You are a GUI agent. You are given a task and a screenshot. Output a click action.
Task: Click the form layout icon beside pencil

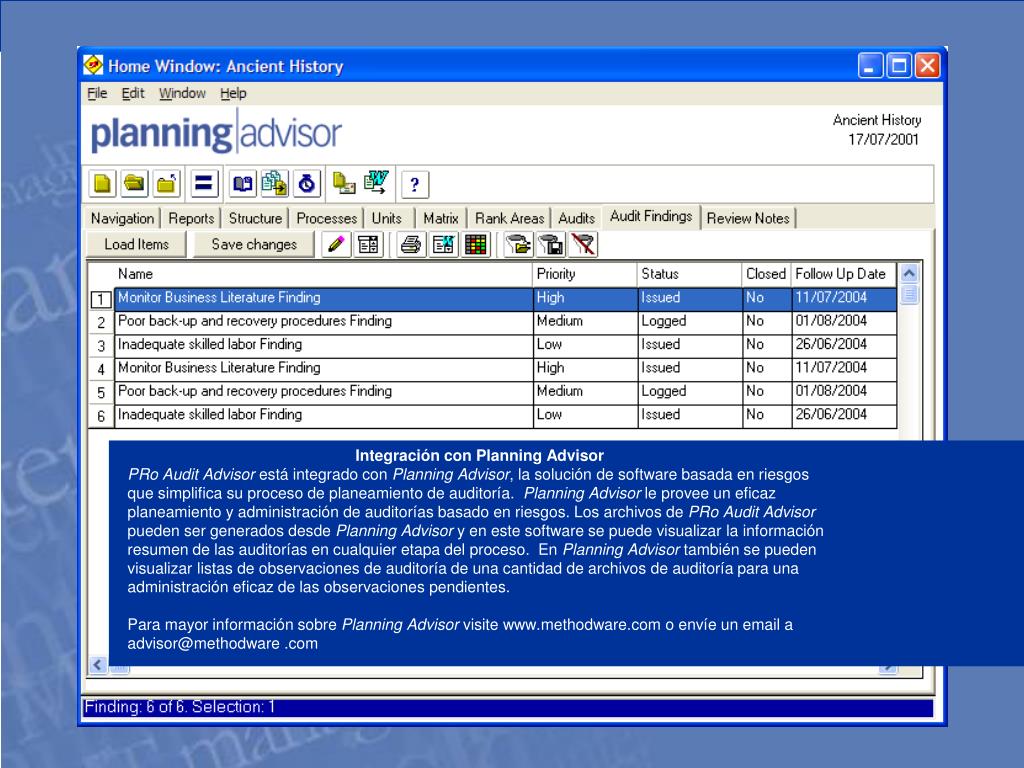[368, 245]
